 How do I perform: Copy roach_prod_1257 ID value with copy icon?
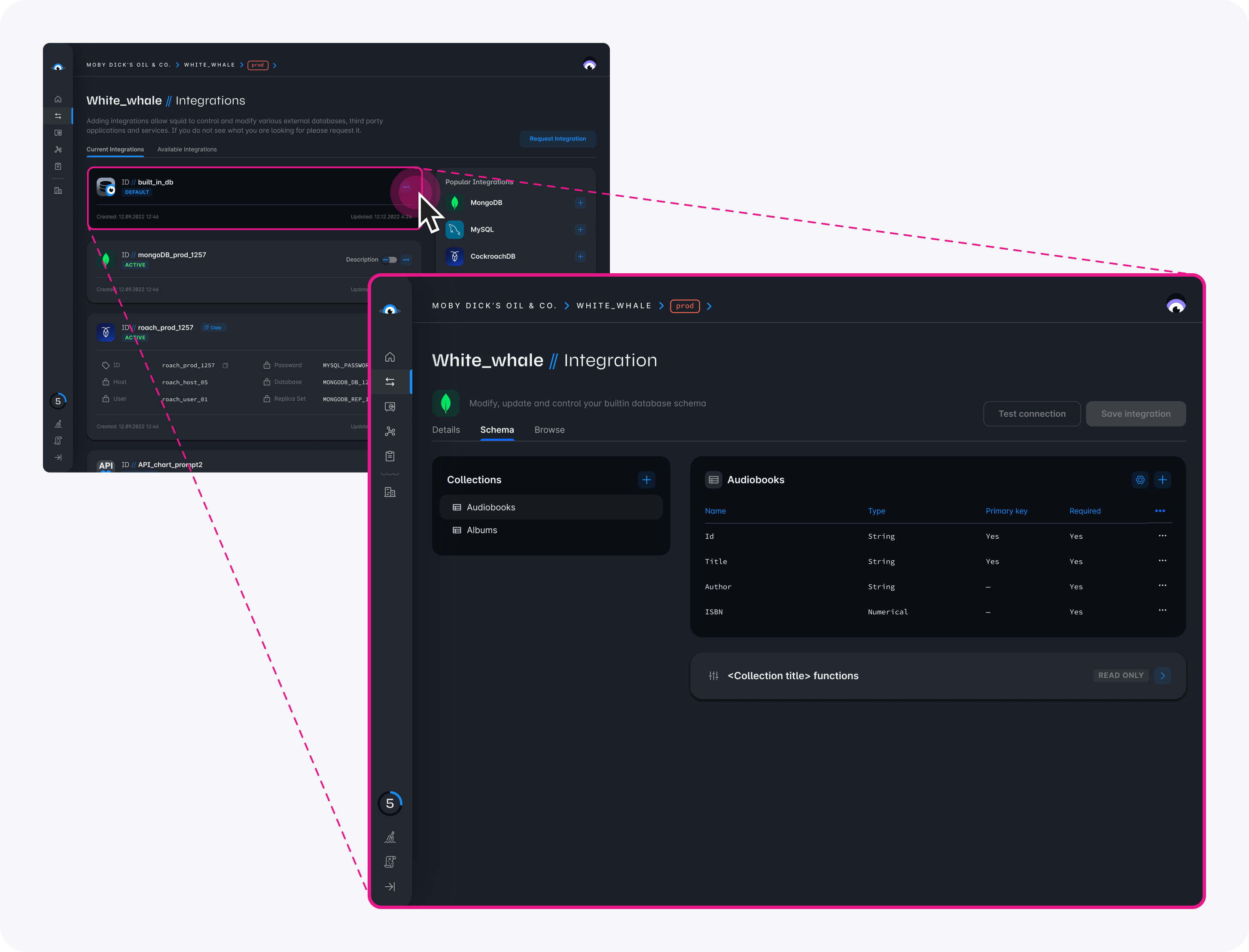pyautogui.click(x=225, y=366)
